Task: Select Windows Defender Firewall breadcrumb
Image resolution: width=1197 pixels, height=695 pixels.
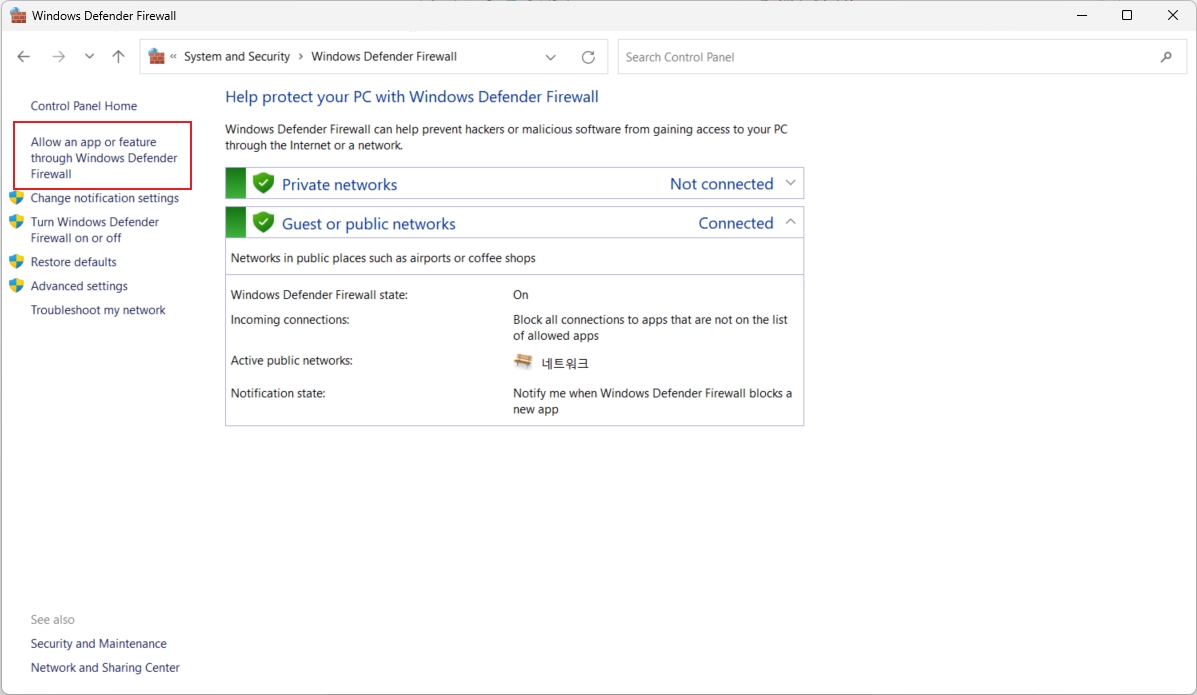Action: click(384, 57)
